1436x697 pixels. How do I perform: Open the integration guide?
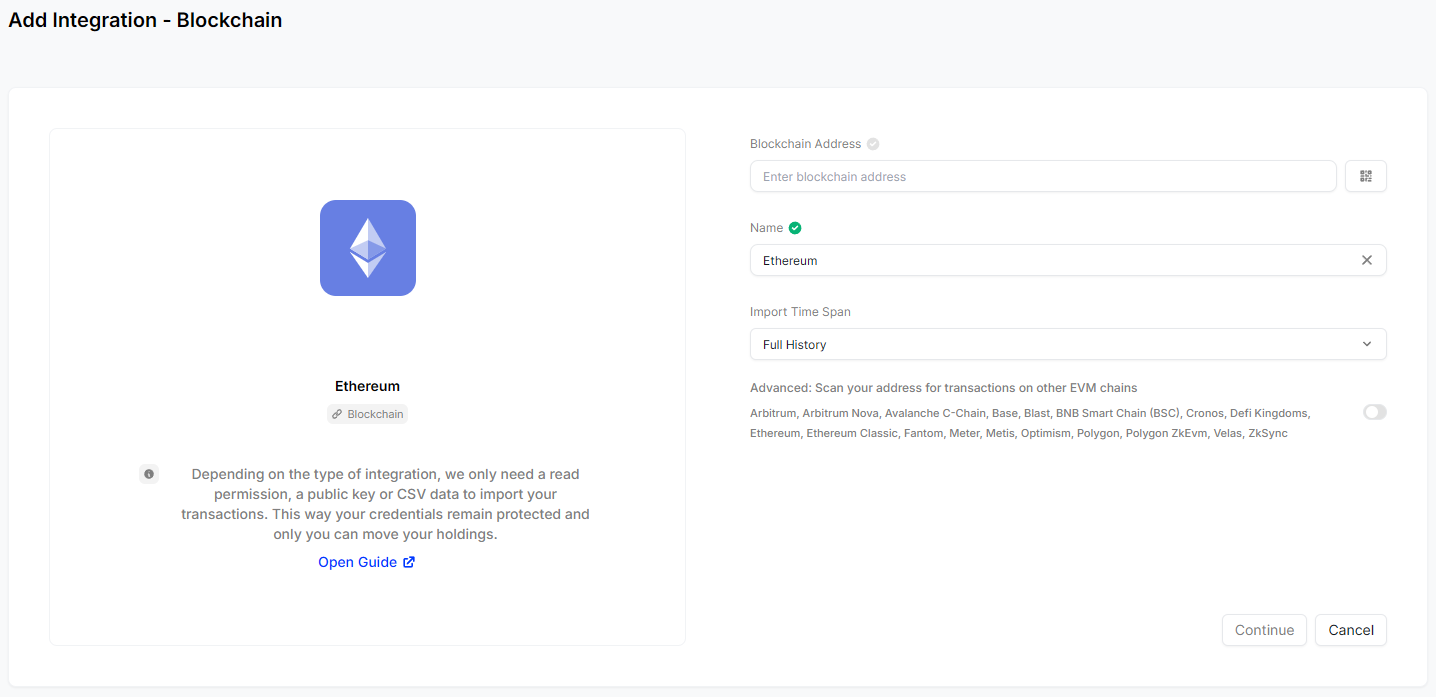pos(357,561)
